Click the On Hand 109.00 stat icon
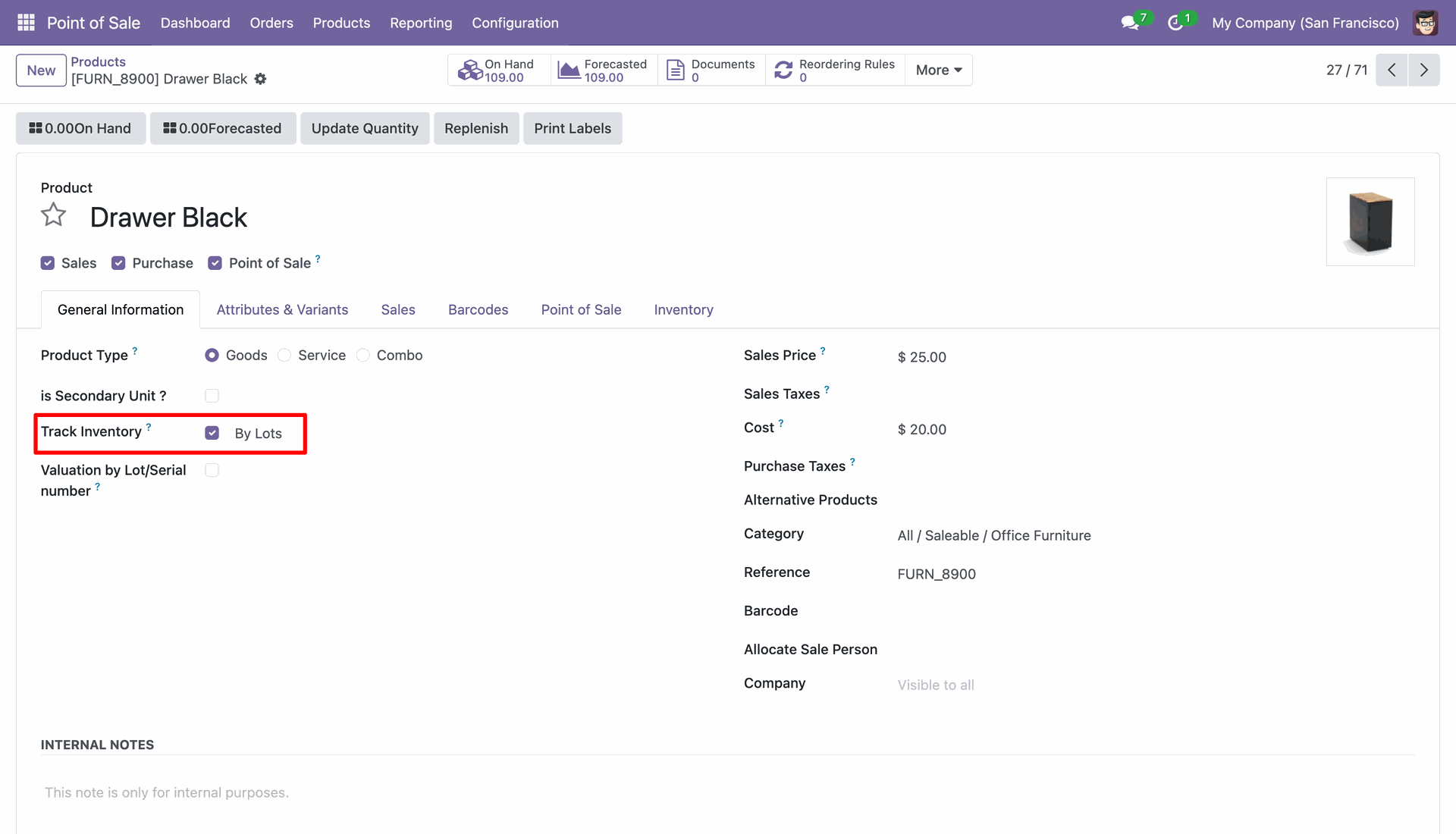Image resolution: width=1456 pixels, height=834 pixels. click(470, 71)
